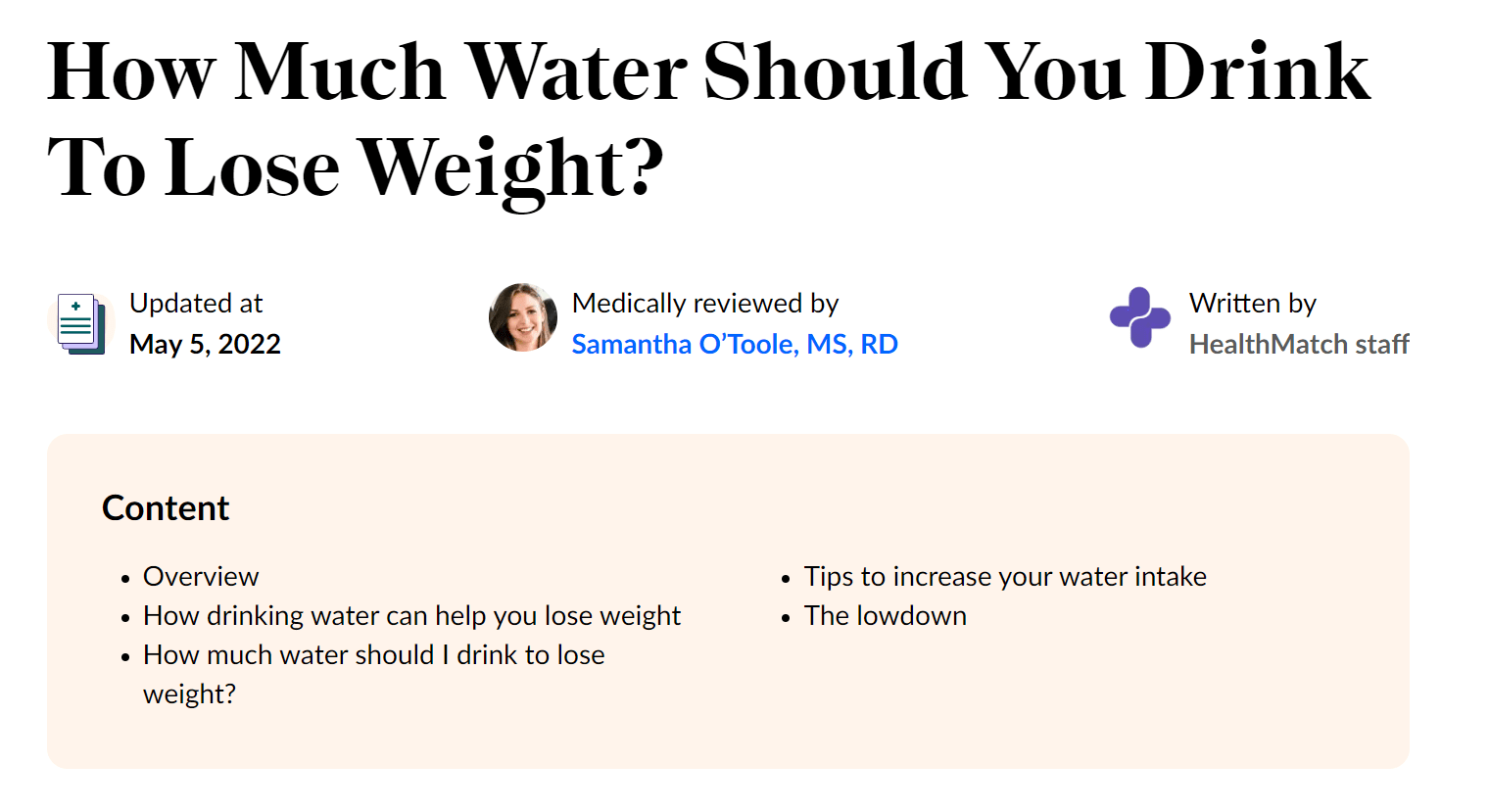Jump to the Overview section
Viewport: 1489px width, 812px height.
[201, 577]
